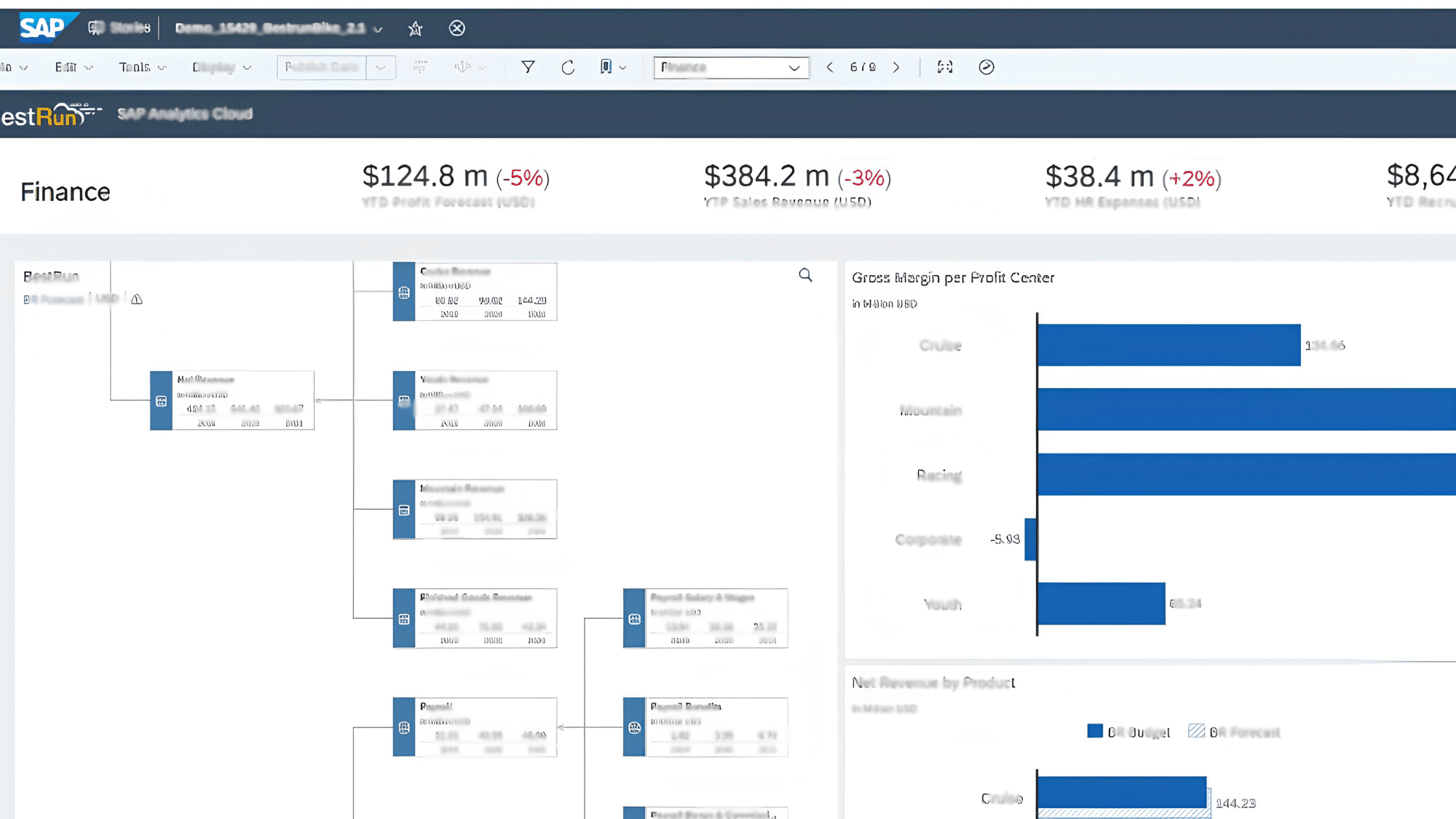
Task: Click the Payroll node icon
Action: [404, 727]
